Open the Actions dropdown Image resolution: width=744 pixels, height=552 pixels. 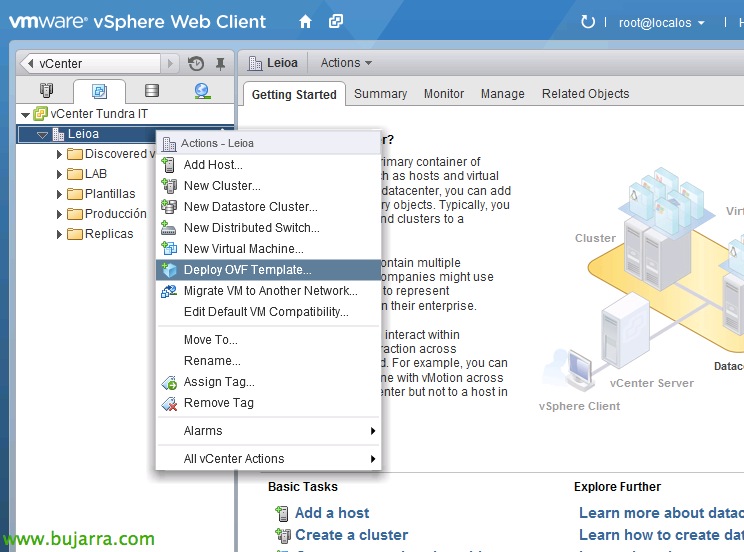346,63
